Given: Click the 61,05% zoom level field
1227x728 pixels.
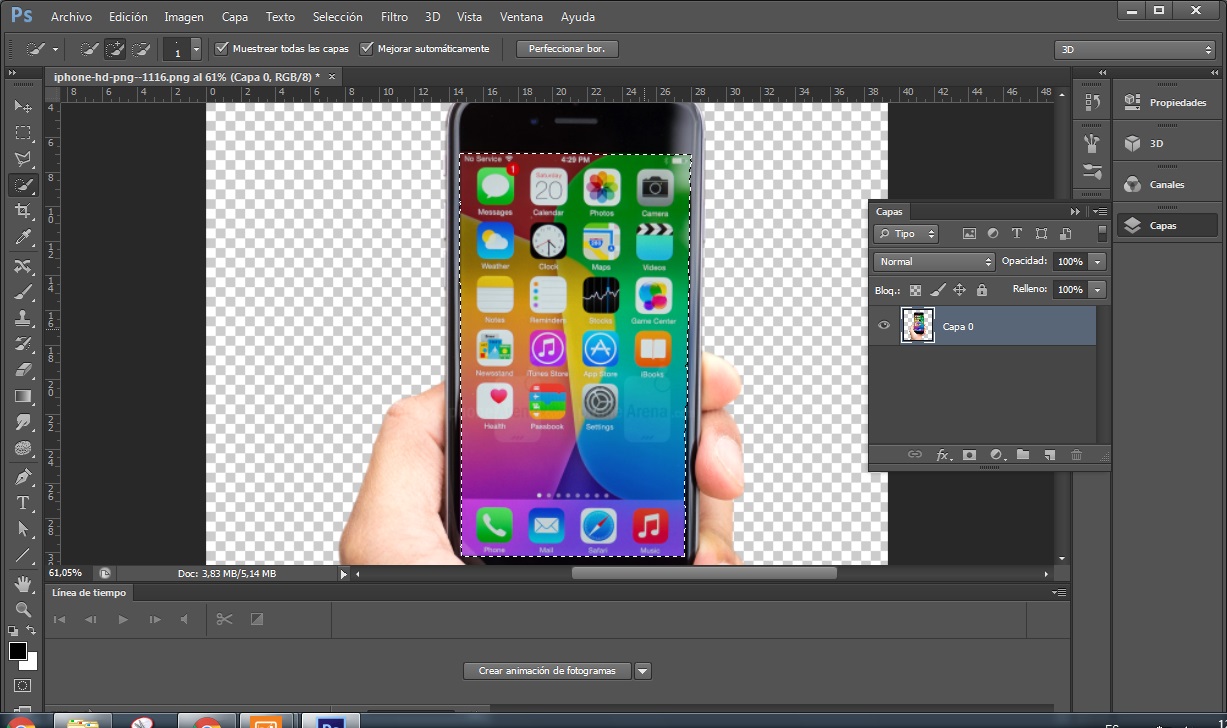Looking at the screenshot, I should tap(67, 573).
